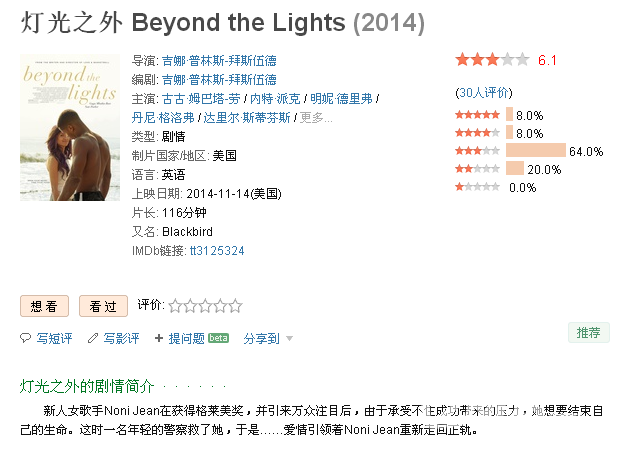Click the green 推荐 button
Image resolution: width=630 pixels, height=462 pixels.
589,333
